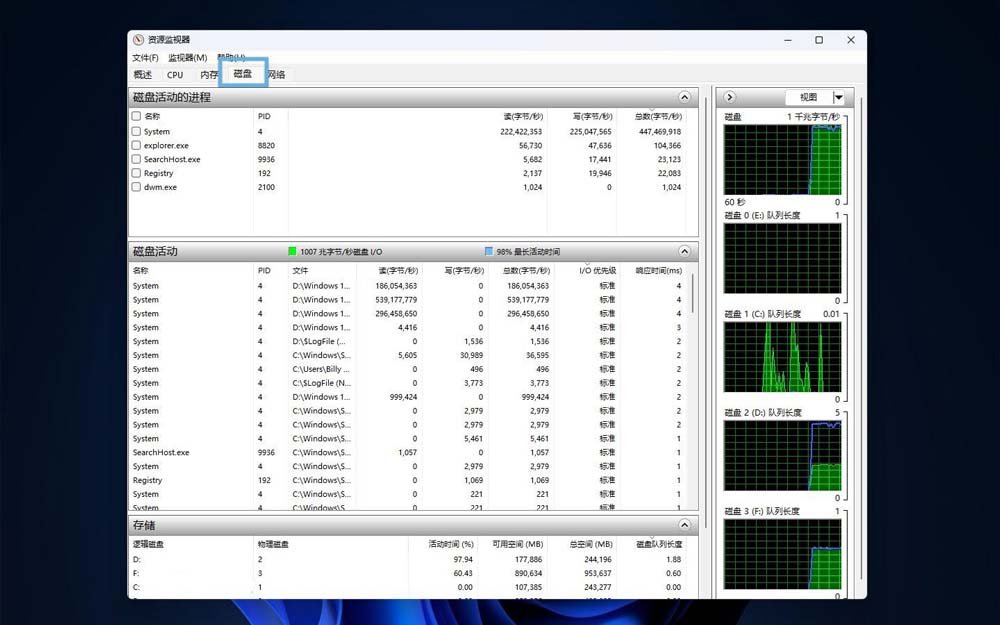Check the select-all 名称 checkbox
Viewport: 1000px width, 625px height.
[x=136, y=116]
